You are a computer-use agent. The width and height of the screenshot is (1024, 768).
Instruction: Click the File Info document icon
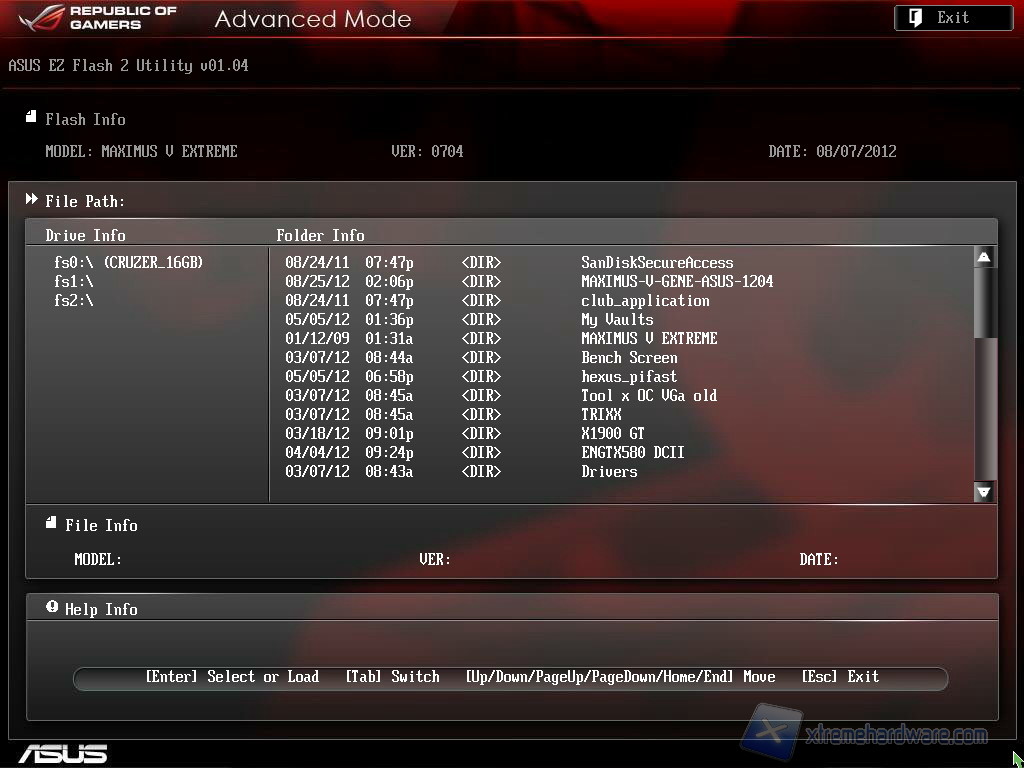tap(51, 524)
